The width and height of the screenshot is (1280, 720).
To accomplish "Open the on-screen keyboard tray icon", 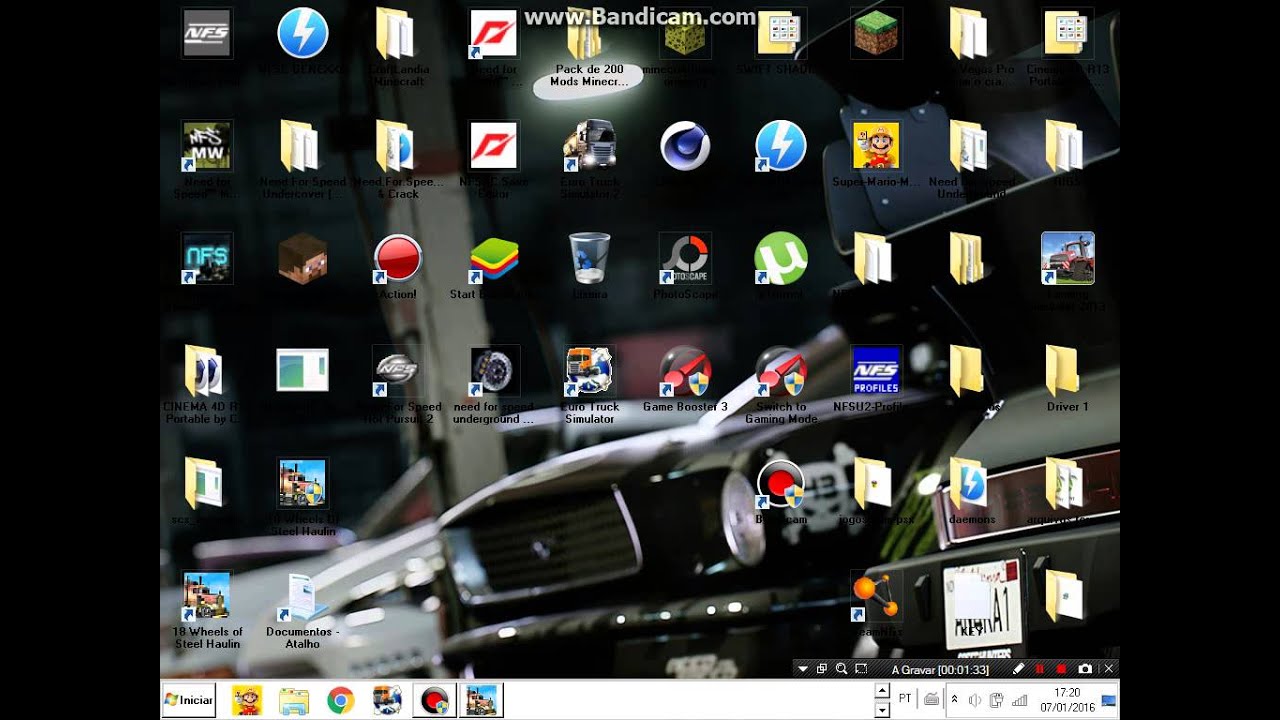I will coord(931,700).
